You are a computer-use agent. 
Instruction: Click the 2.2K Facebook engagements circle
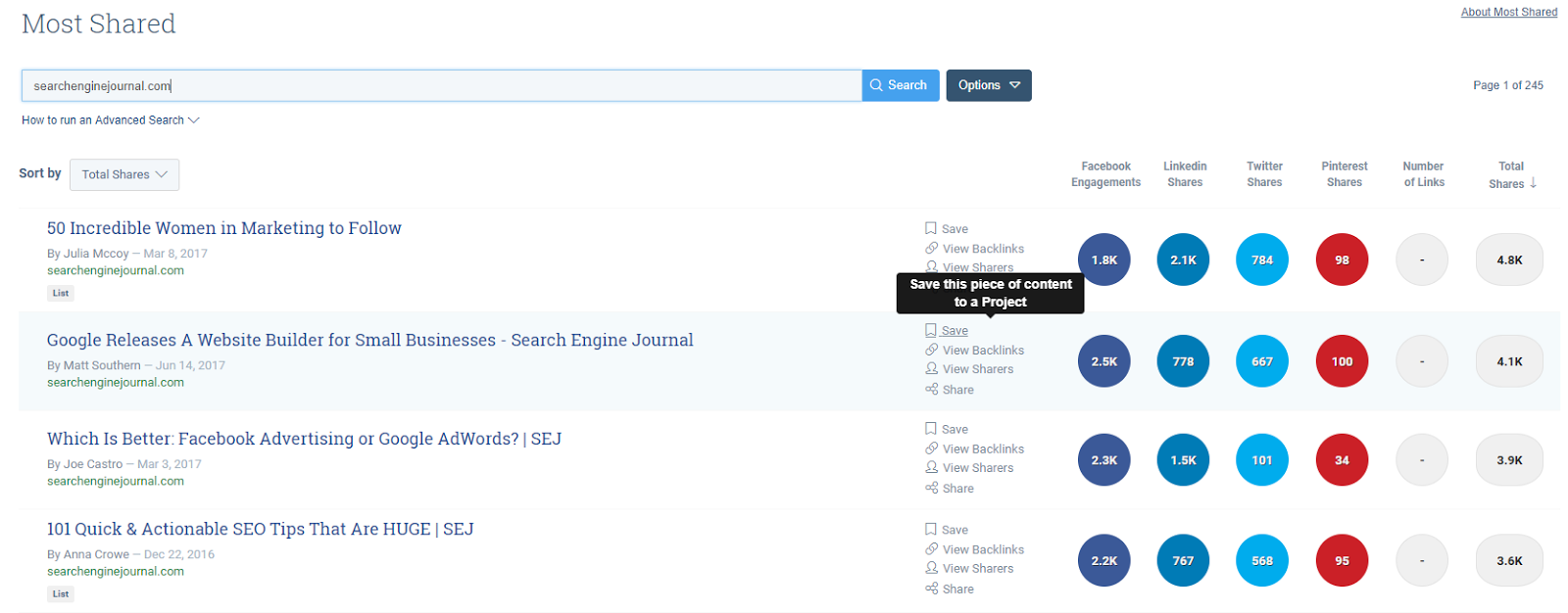(1104, 561)
